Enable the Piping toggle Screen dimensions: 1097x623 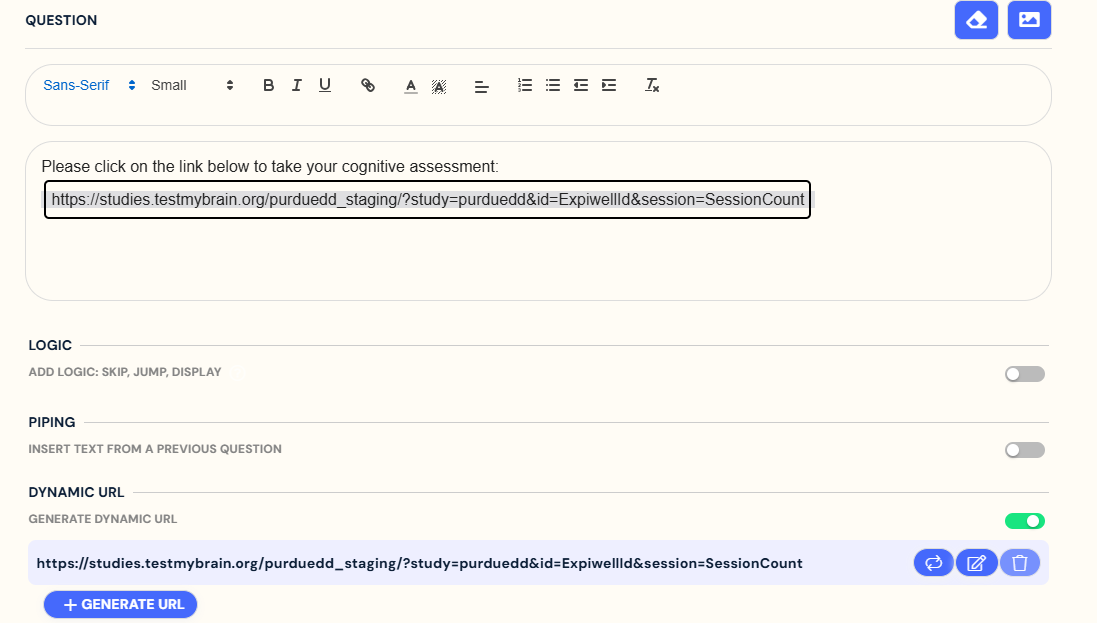point(1025,450)
